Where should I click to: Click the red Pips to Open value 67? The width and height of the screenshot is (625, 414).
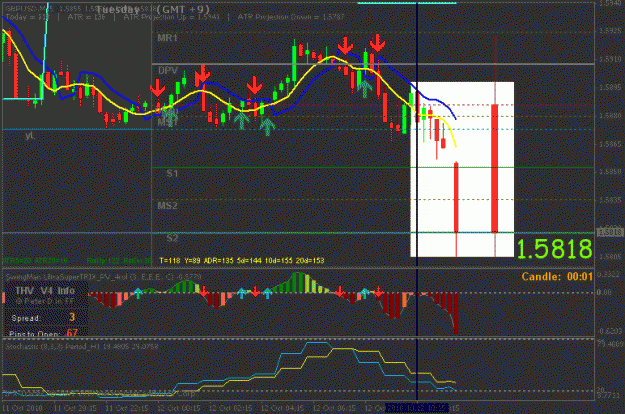(x=72, y=332)
